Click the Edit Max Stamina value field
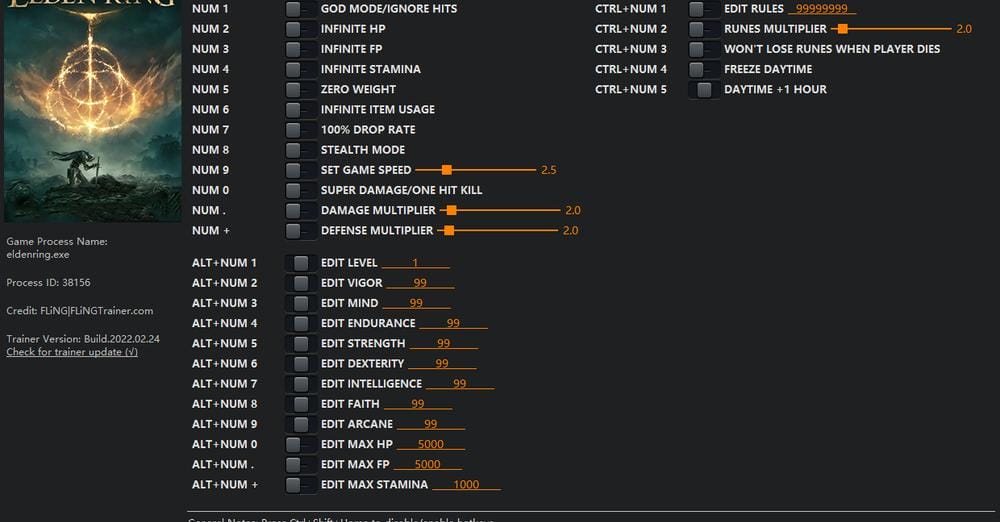Screen dimensions: 1000x522 click(x=466, y=485)
